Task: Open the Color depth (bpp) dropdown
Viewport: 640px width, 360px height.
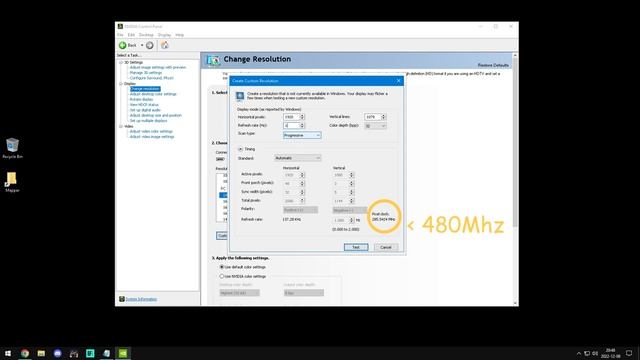Action: tap(375, 126)
